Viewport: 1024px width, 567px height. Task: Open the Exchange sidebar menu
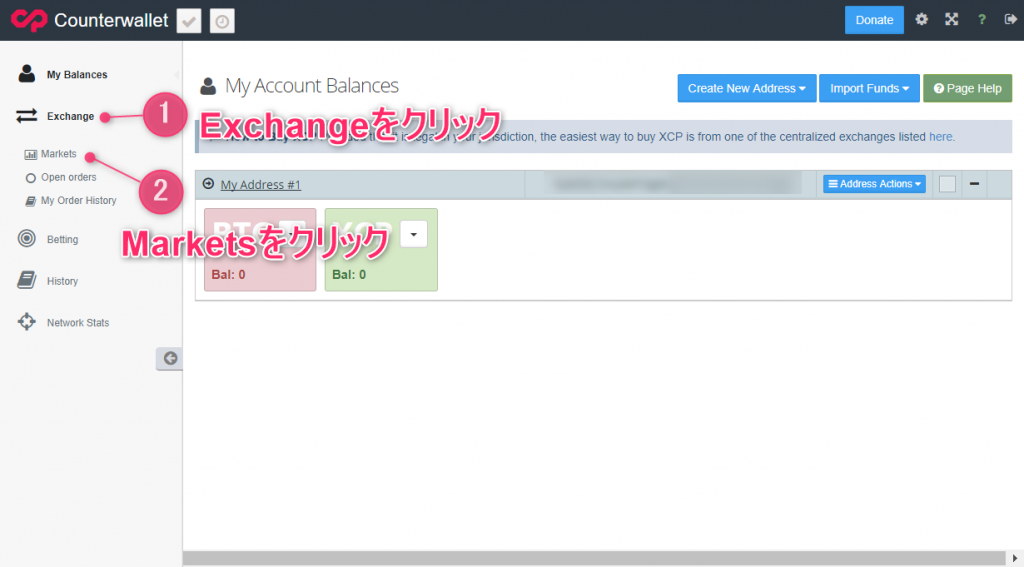[x=69, y=116]
